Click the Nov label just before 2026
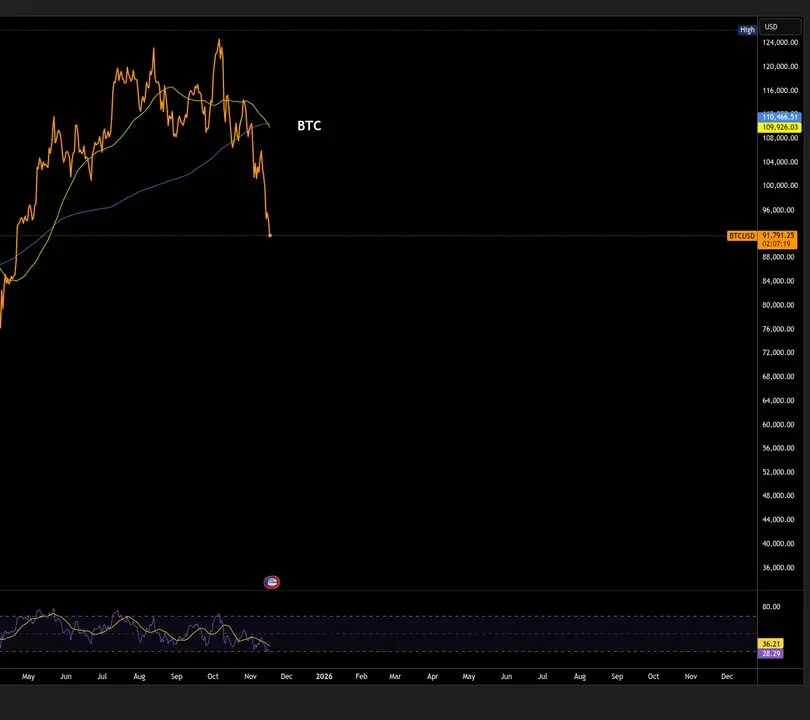 pos(250,676)
